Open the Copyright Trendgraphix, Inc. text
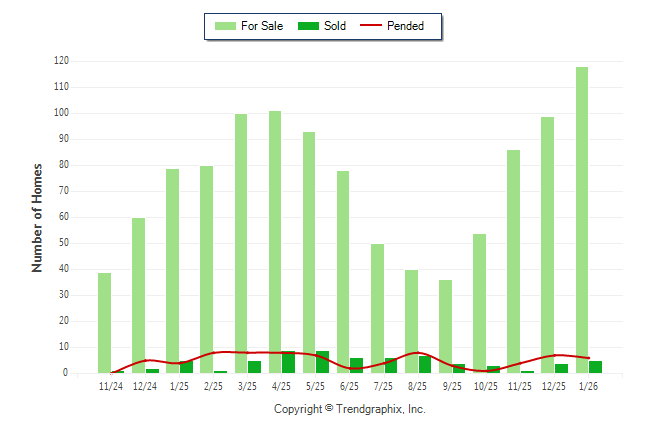The image size is (646, 434). point(350,409)
